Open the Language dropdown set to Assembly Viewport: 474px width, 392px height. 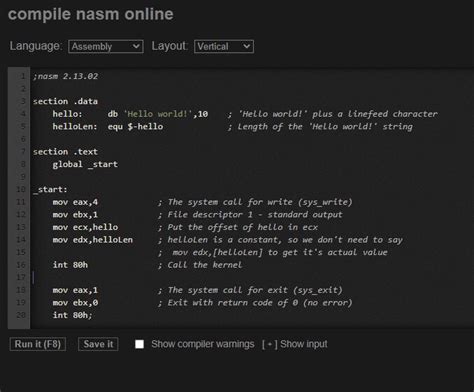106,46
